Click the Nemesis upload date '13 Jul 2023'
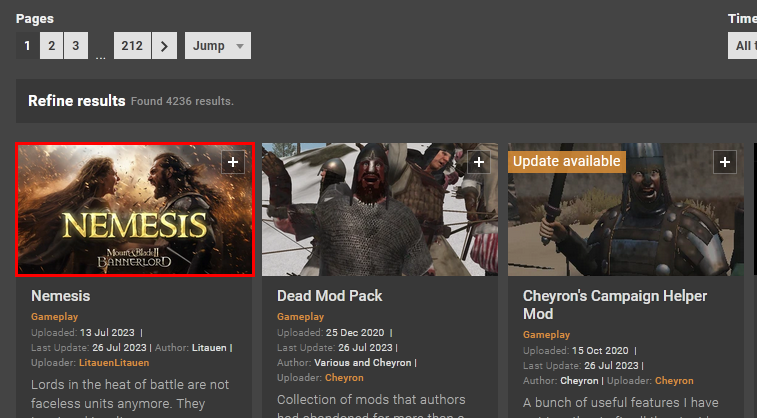This screenshot has height=418, width=757. (x=107, y=333)
